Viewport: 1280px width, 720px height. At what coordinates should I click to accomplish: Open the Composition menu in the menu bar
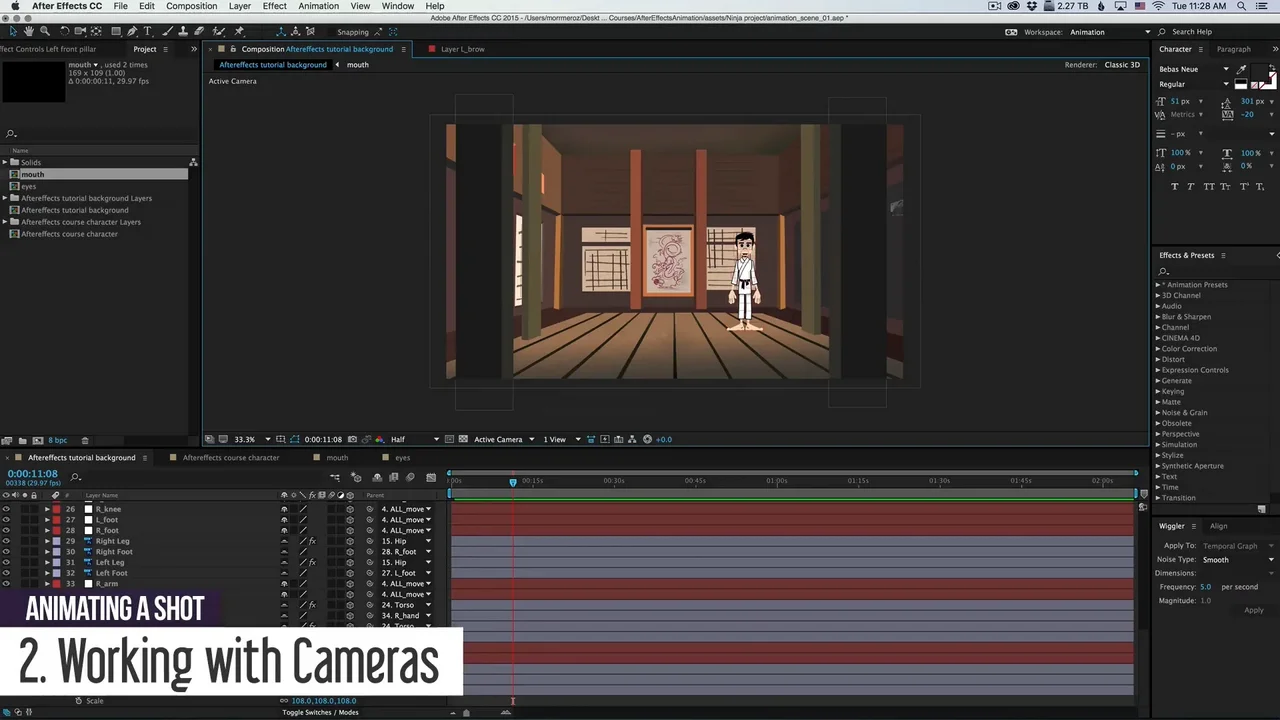tap(191, 6)
